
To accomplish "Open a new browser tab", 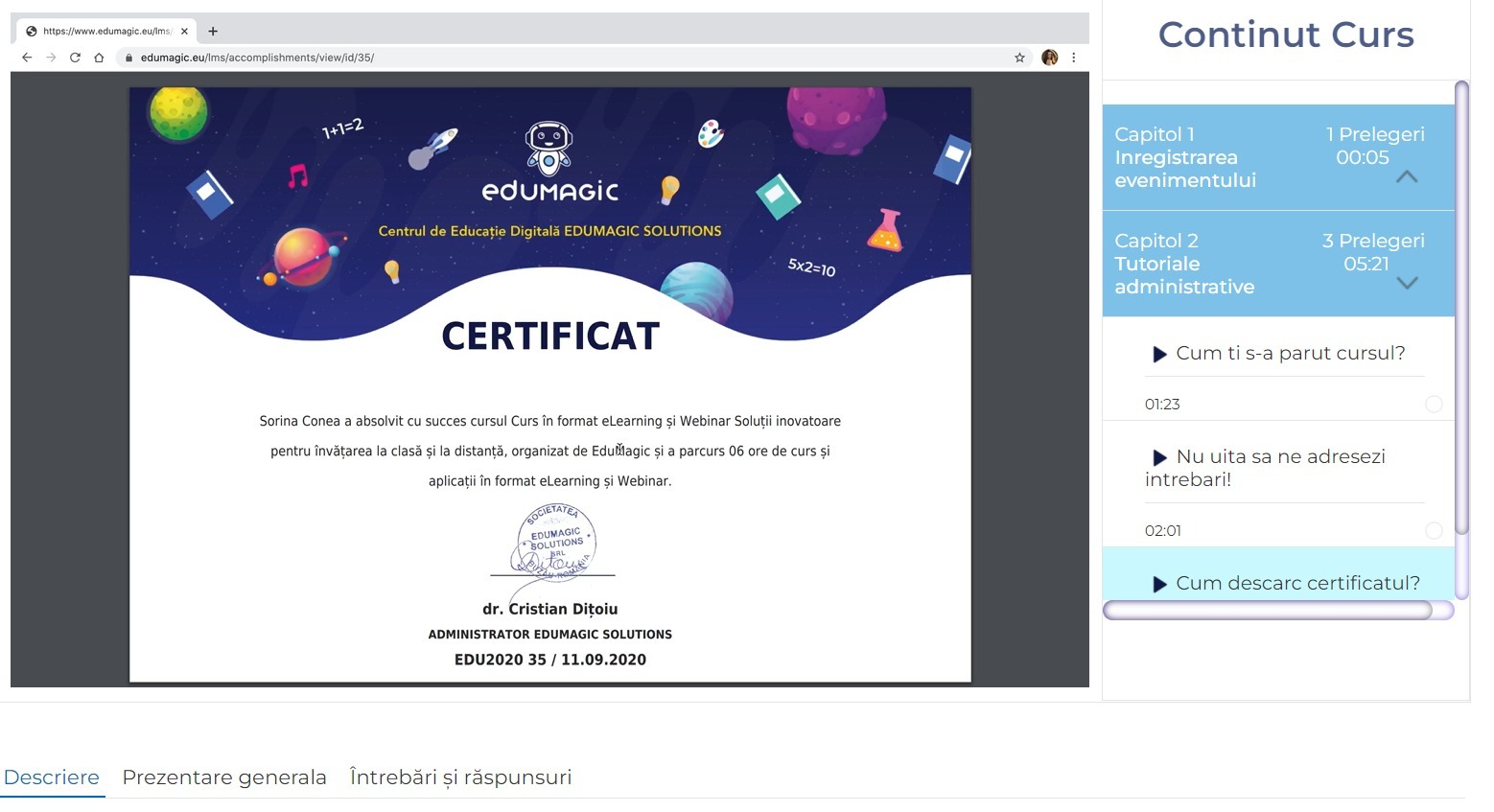I will tap(213, 30).
